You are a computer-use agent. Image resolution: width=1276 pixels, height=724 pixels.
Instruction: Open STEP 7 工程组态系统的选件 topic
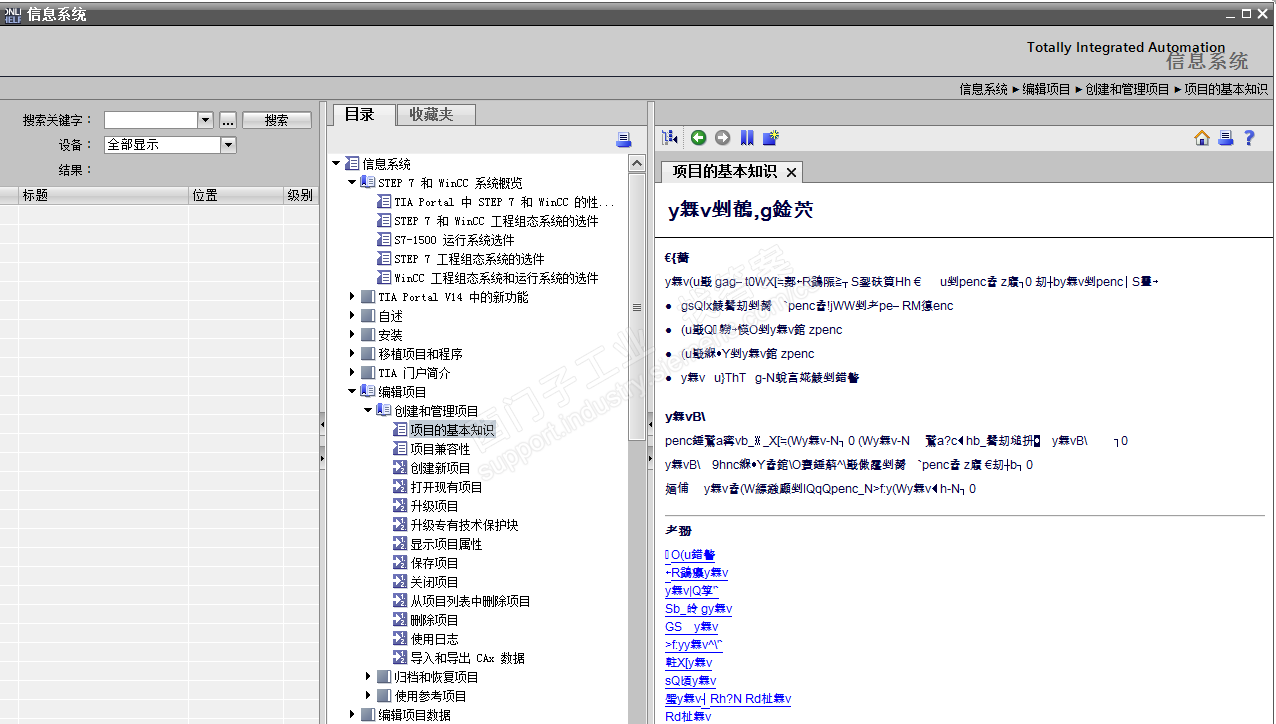tap(469, 259)
